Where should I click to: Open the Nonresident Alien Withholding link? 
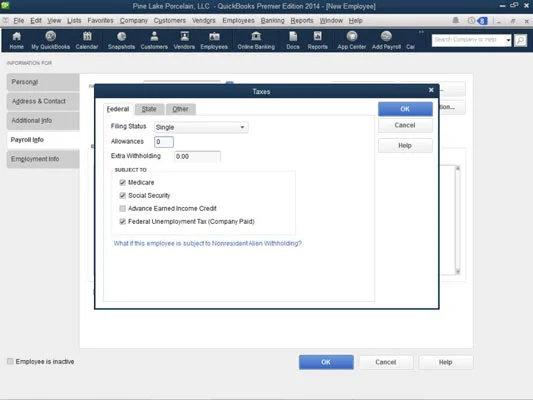coord(207,243)
